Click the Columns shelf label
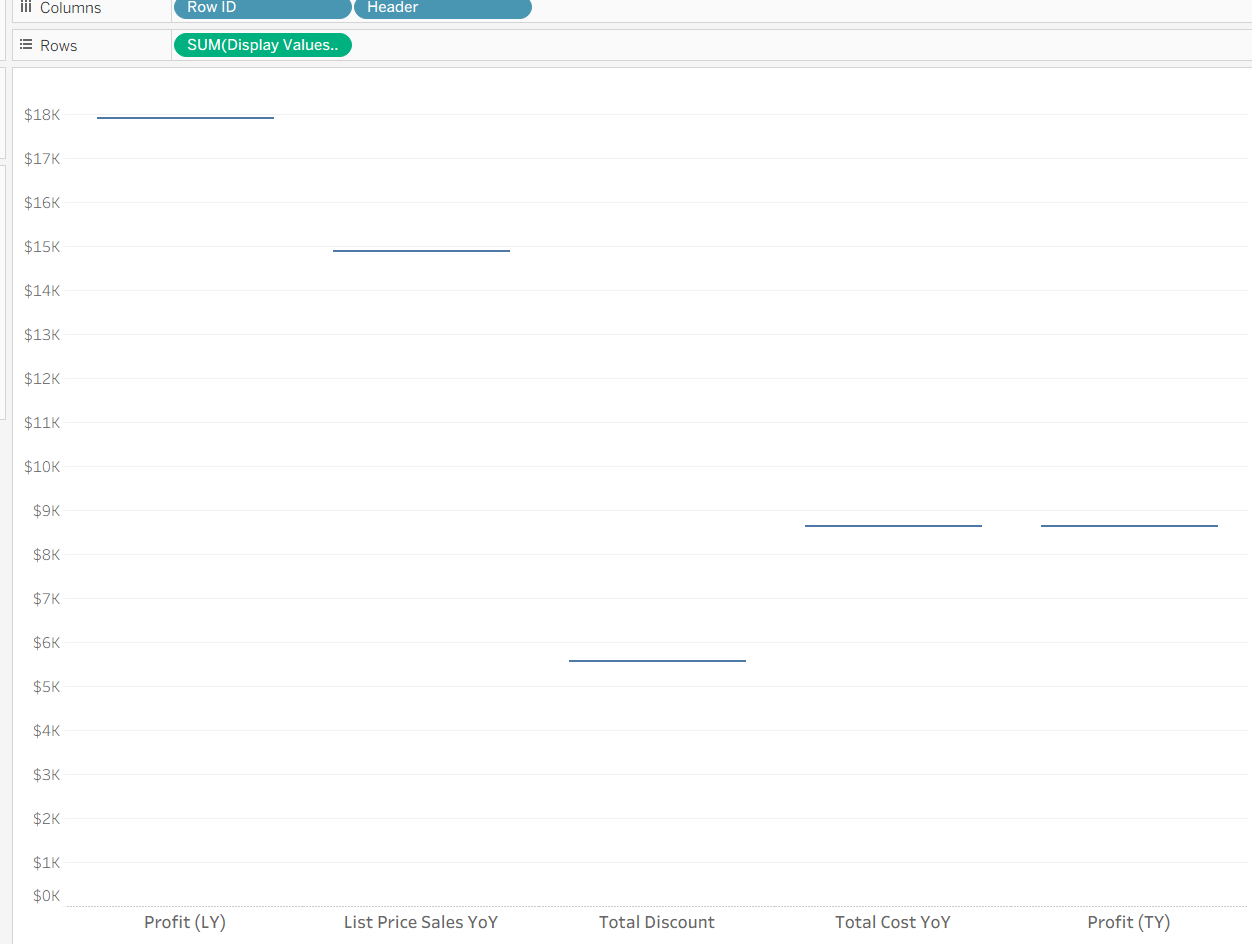Screen dimensions: 1252x944 point(70,8)
